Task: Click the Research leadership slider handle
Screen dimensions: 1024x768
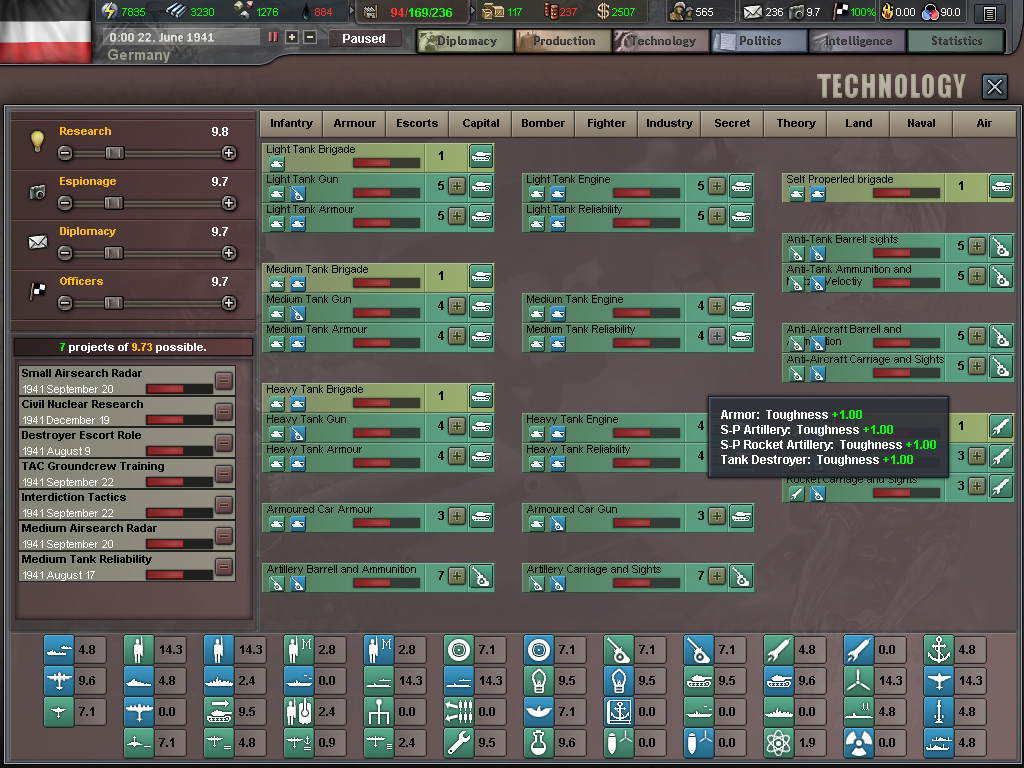Action: click(x=115, y=153)
